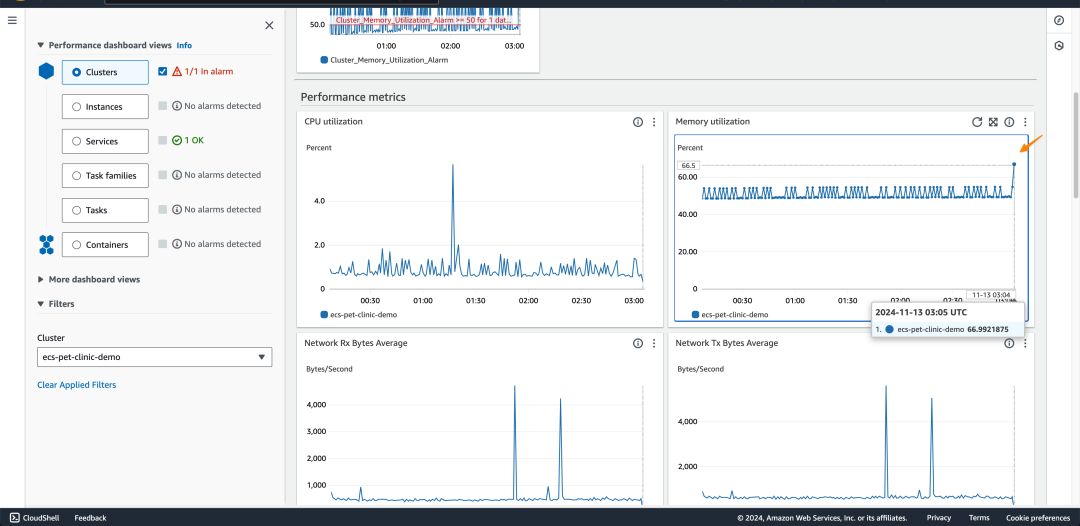
Task: Close the dashboard views side panel
Action: (x=269, y=25)
